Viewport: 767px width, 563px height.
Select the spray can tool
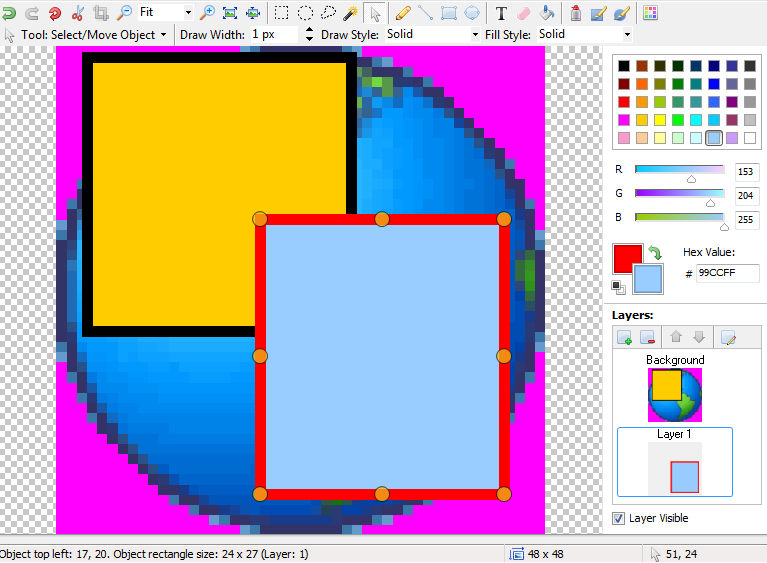coord(576,13)
